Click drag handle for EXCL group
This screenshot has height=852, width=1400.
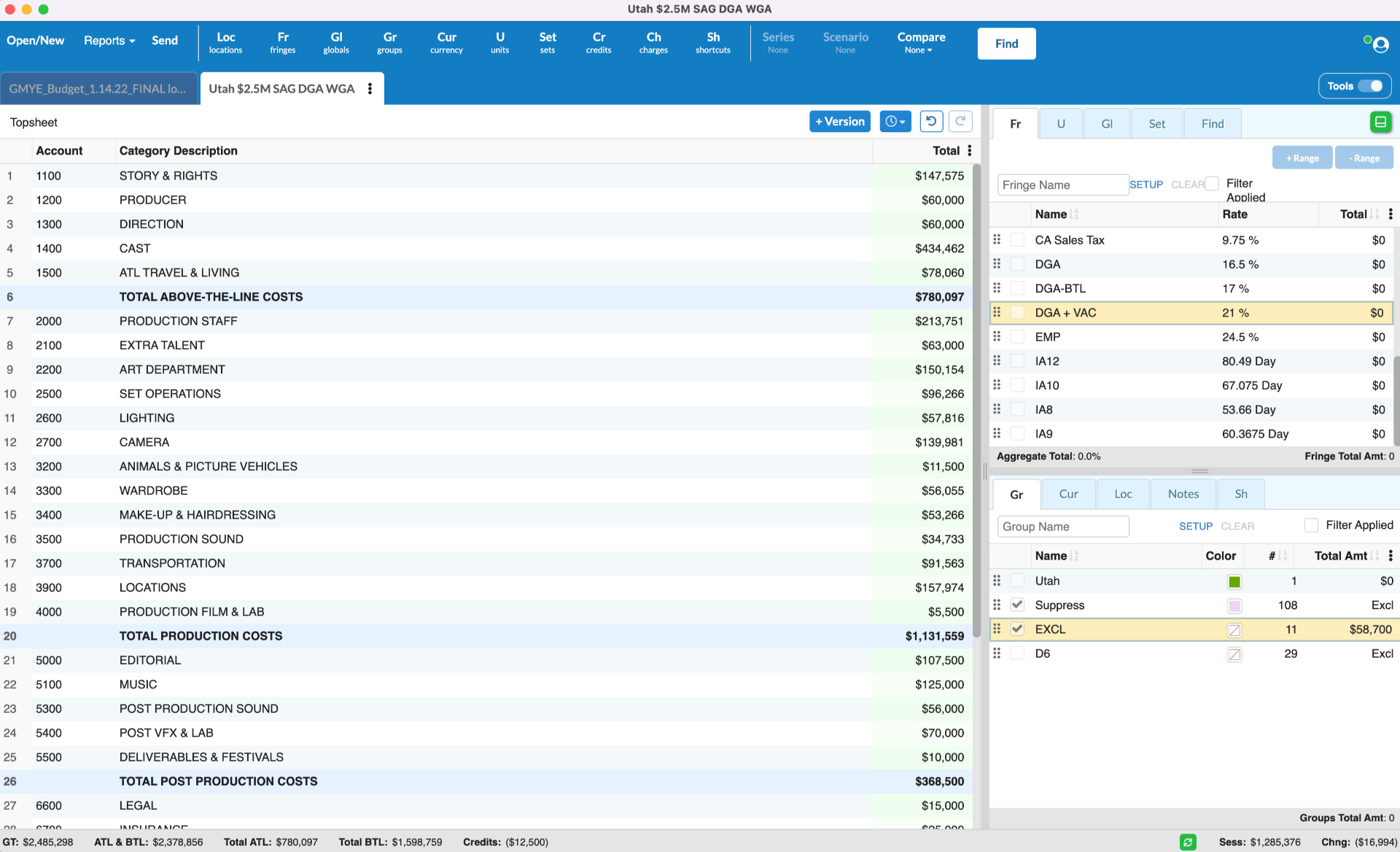click(x=997, y=629)
